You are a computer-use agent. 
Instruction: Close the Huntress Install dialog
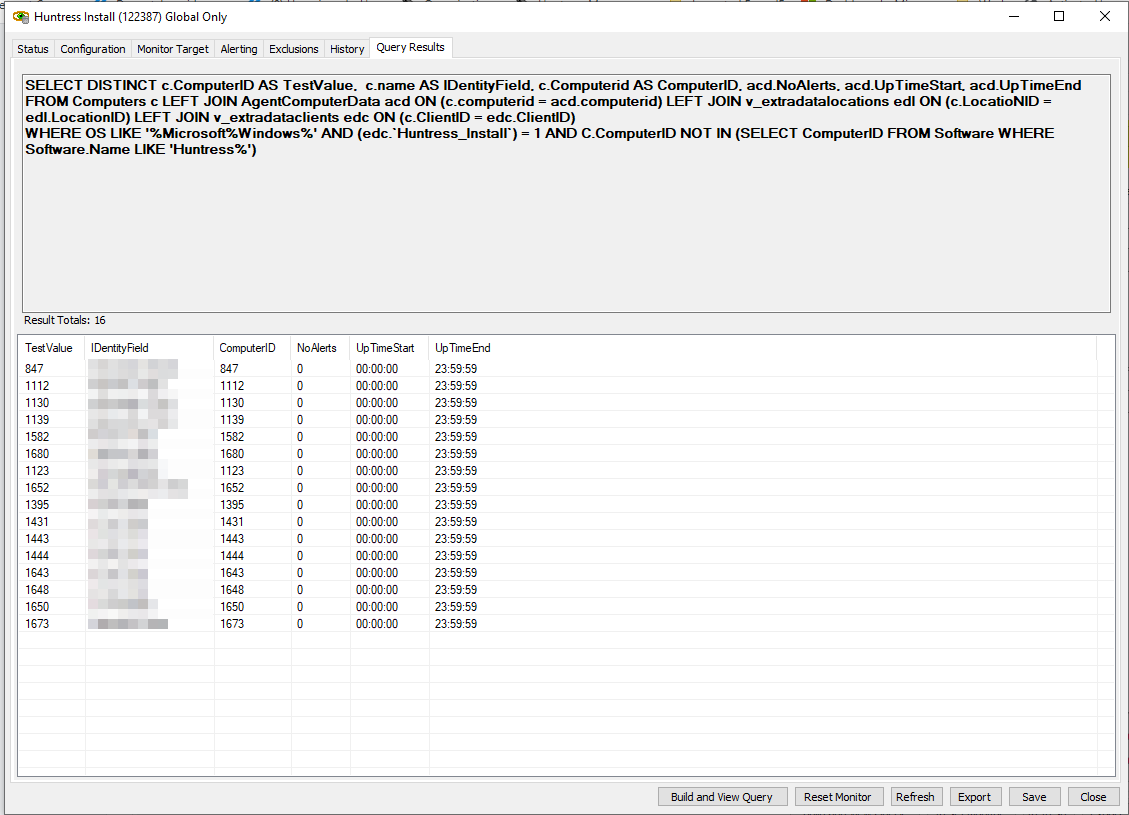(x=1093, y=796)
